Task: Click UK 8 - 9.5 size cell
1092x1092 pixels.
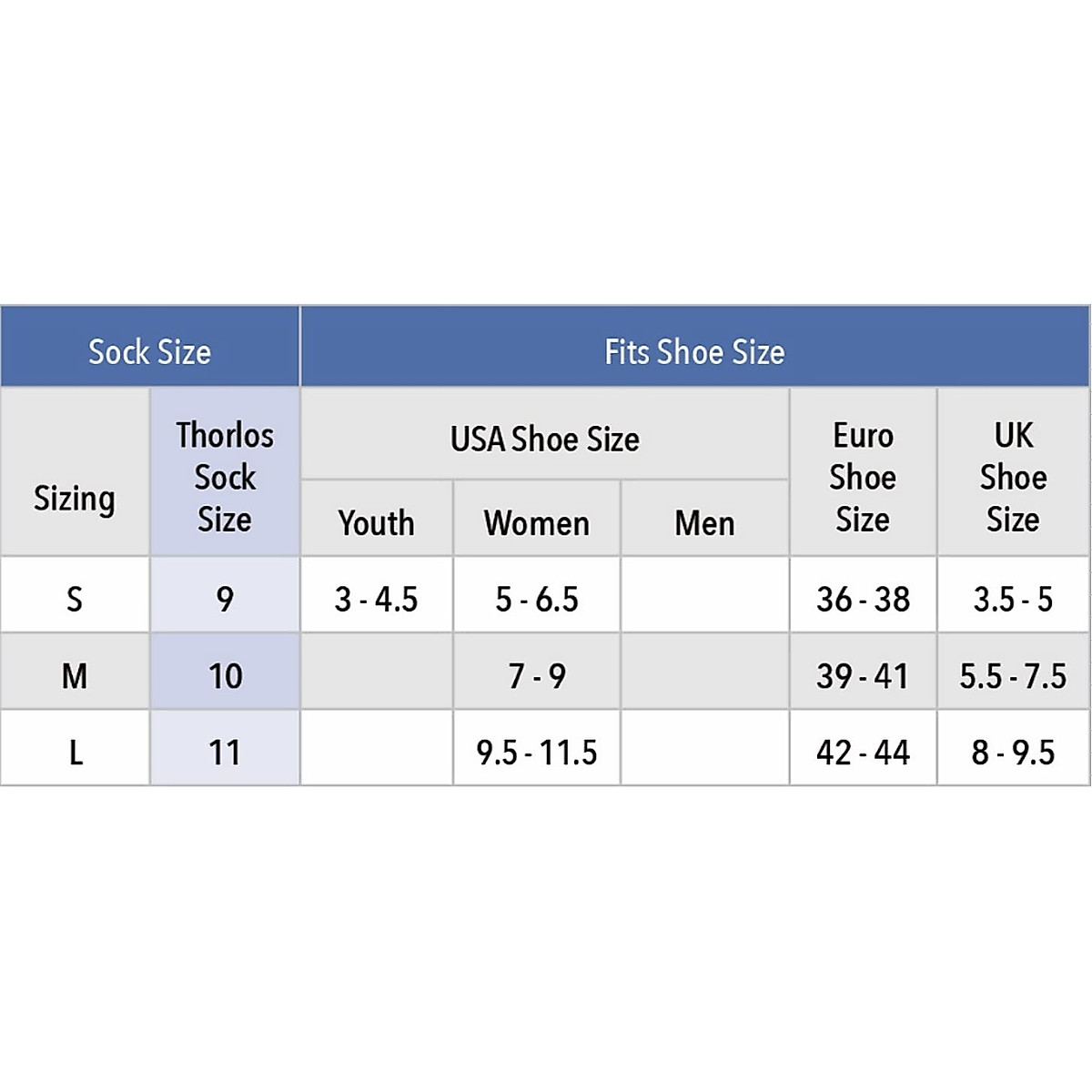Action: click(1013, 752)
